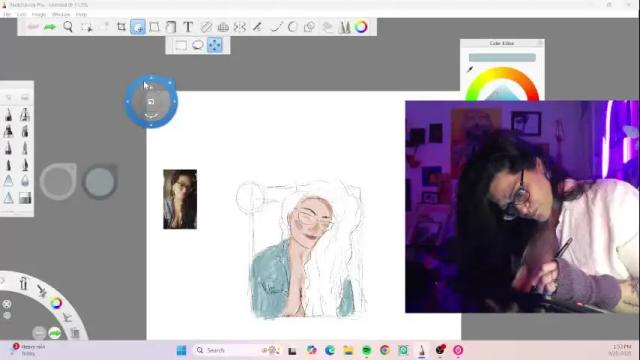Viewport: 640px width, 360px height.
Task: Select the Distort tool next to Transform
Action: pos(154,27)
